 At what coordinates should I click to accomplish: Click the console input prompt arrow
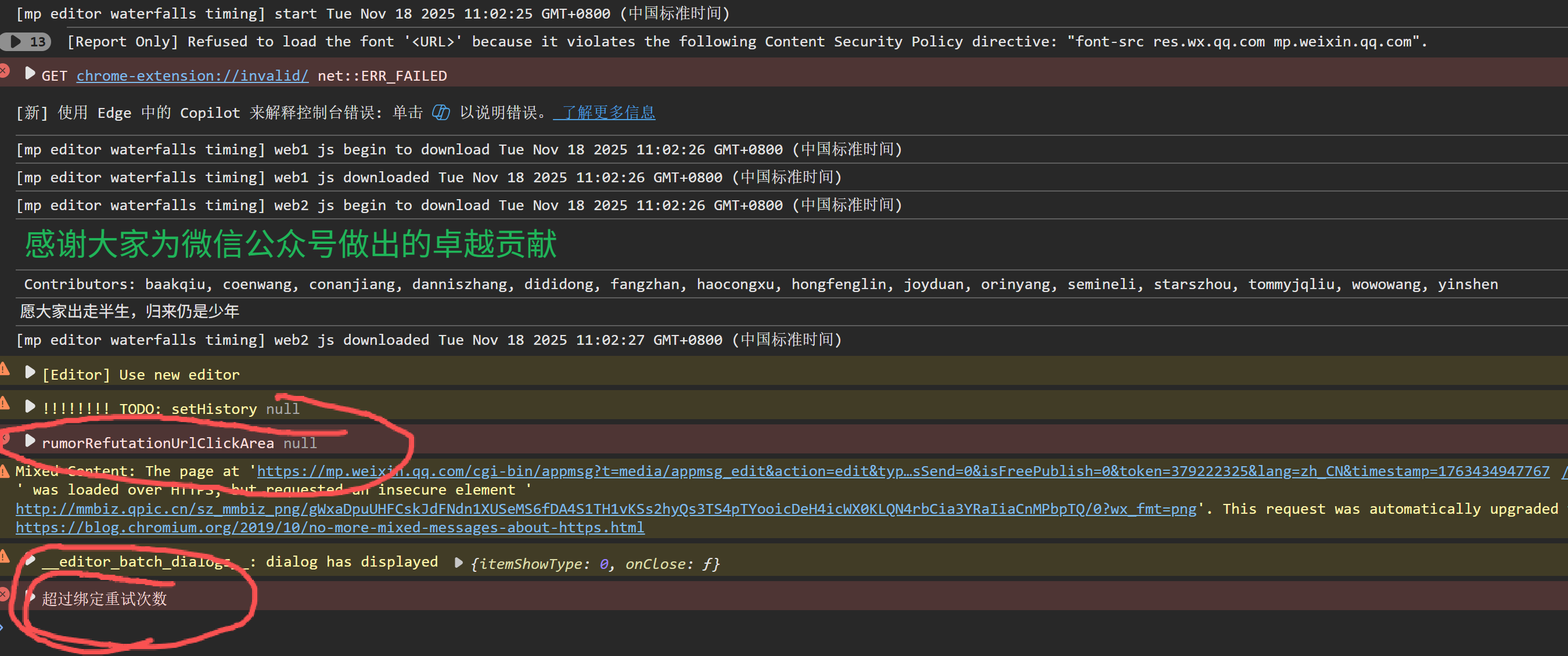[x=2, y=627]
